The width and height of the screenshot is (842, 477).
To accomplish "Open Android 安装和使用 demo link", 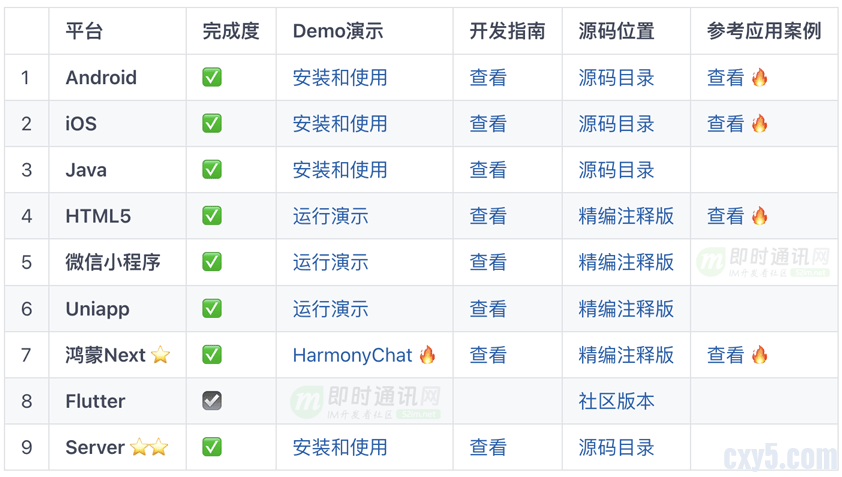I will (340, 78).
